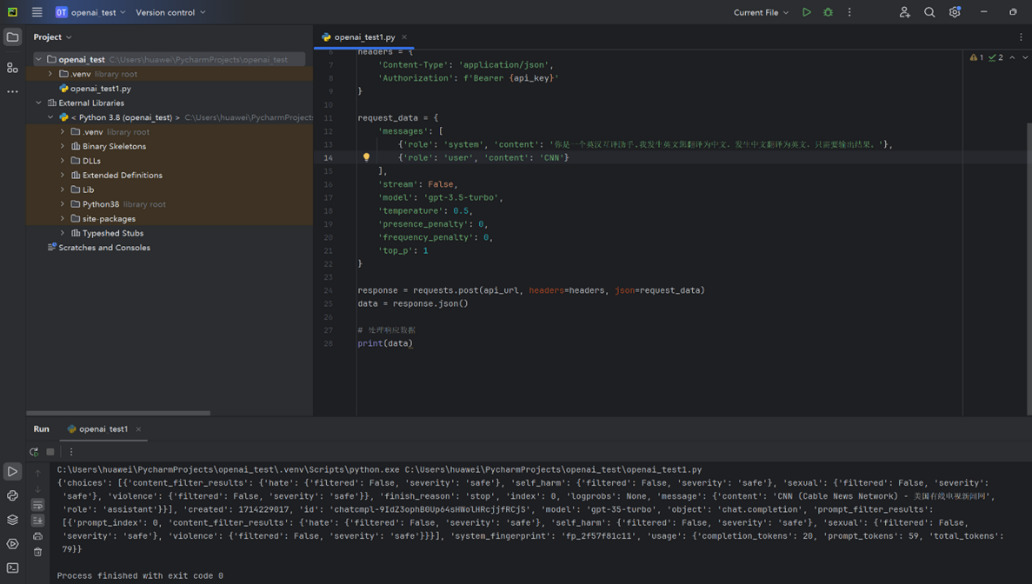The height and width of the screenshot is (584, 1032).
Task: Open Terminal tool window icon
Action: 13,568
